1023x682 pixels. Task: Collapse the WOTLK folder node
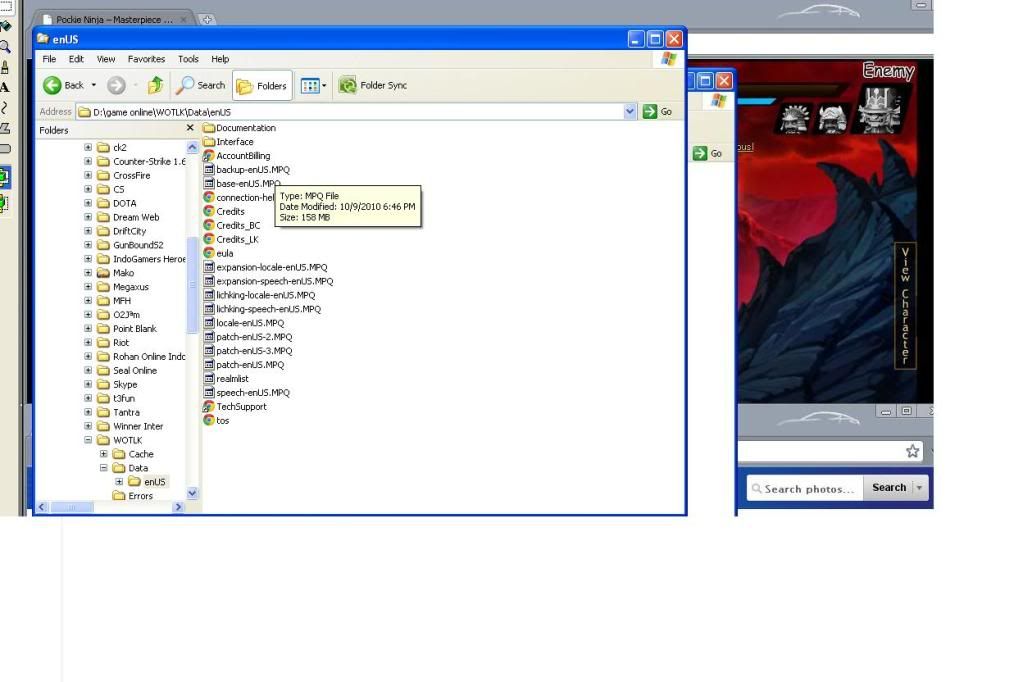88,440
